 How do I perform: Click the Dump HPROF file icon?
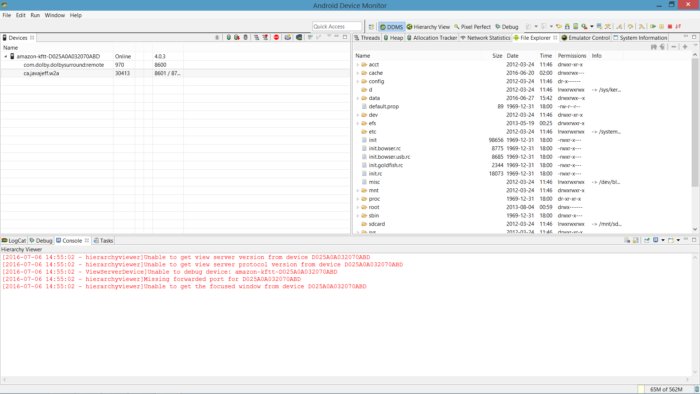[x=237, y=37]
